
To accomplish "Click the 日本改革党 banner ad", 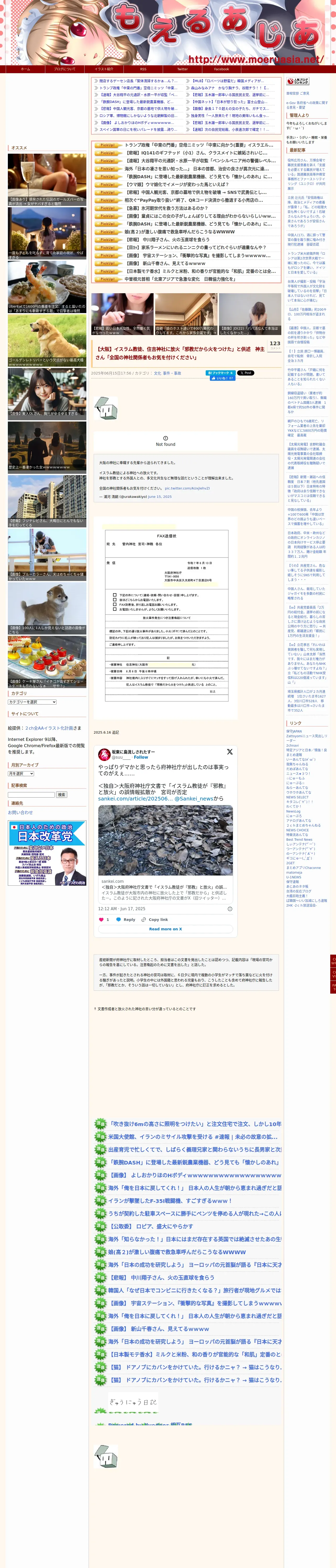I will [47, 853].
